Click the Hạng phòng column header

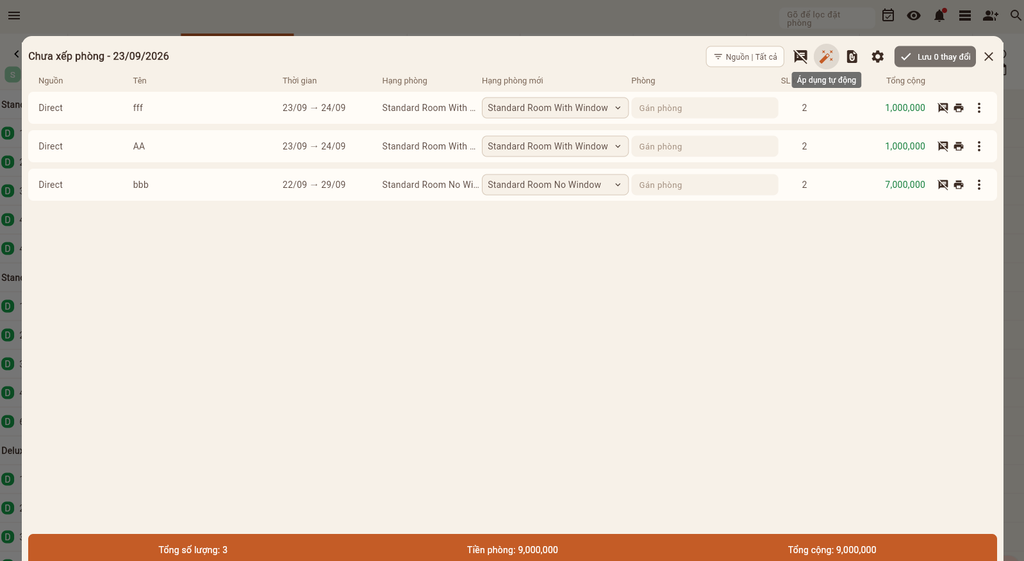click(x=404, y=80)
